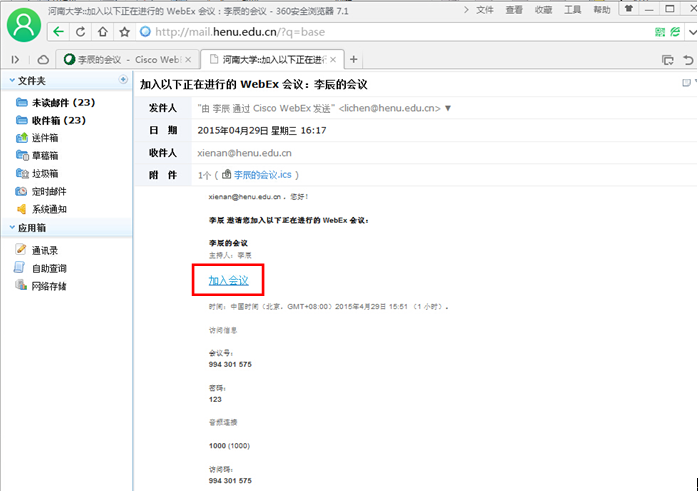This screenshot has height=491, width=698.
Task: Click the 通讯录 pencil notebook icon
Action: (20, 249)
